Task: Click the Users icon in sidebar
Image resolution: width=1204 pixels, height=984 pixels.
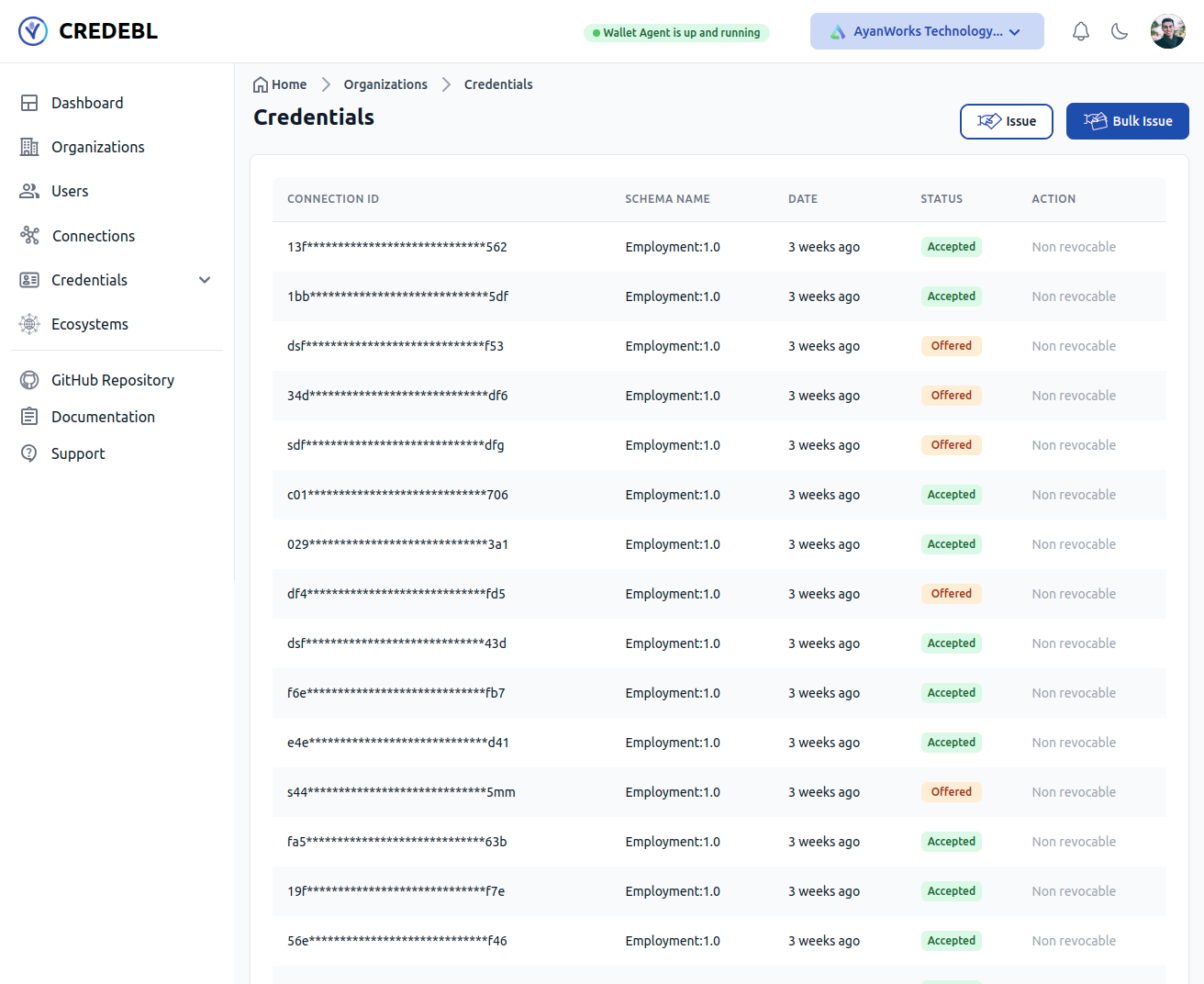Action: click(29, 191)
